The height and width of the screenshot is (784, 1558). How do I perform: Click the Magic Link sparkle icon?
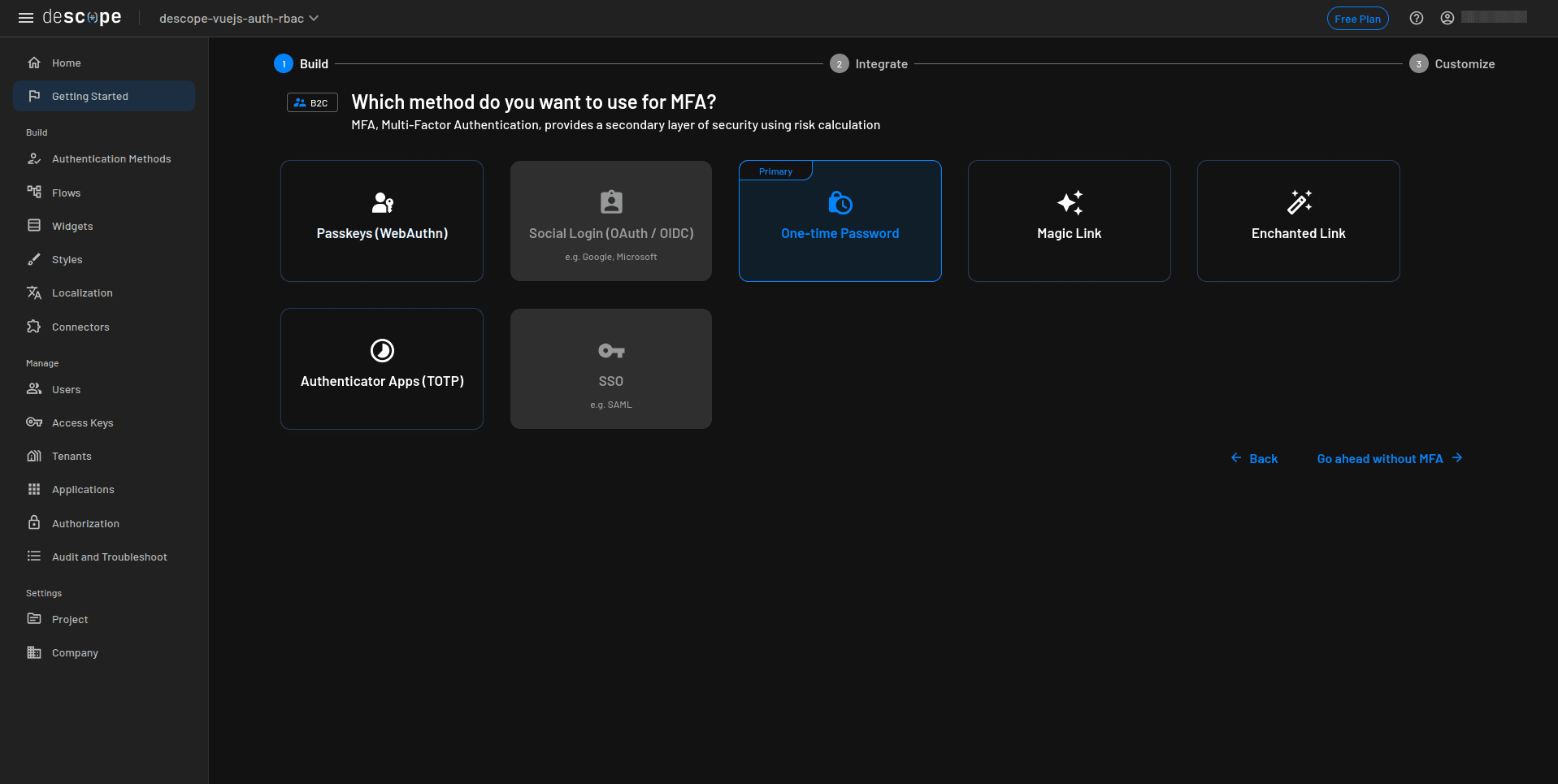(x=1070, y=202)
